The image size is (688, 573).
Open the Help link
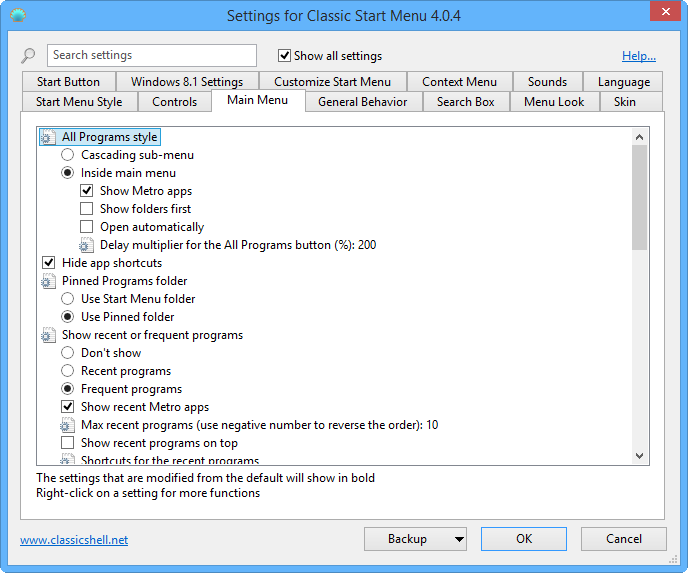[x=639, y=56]
